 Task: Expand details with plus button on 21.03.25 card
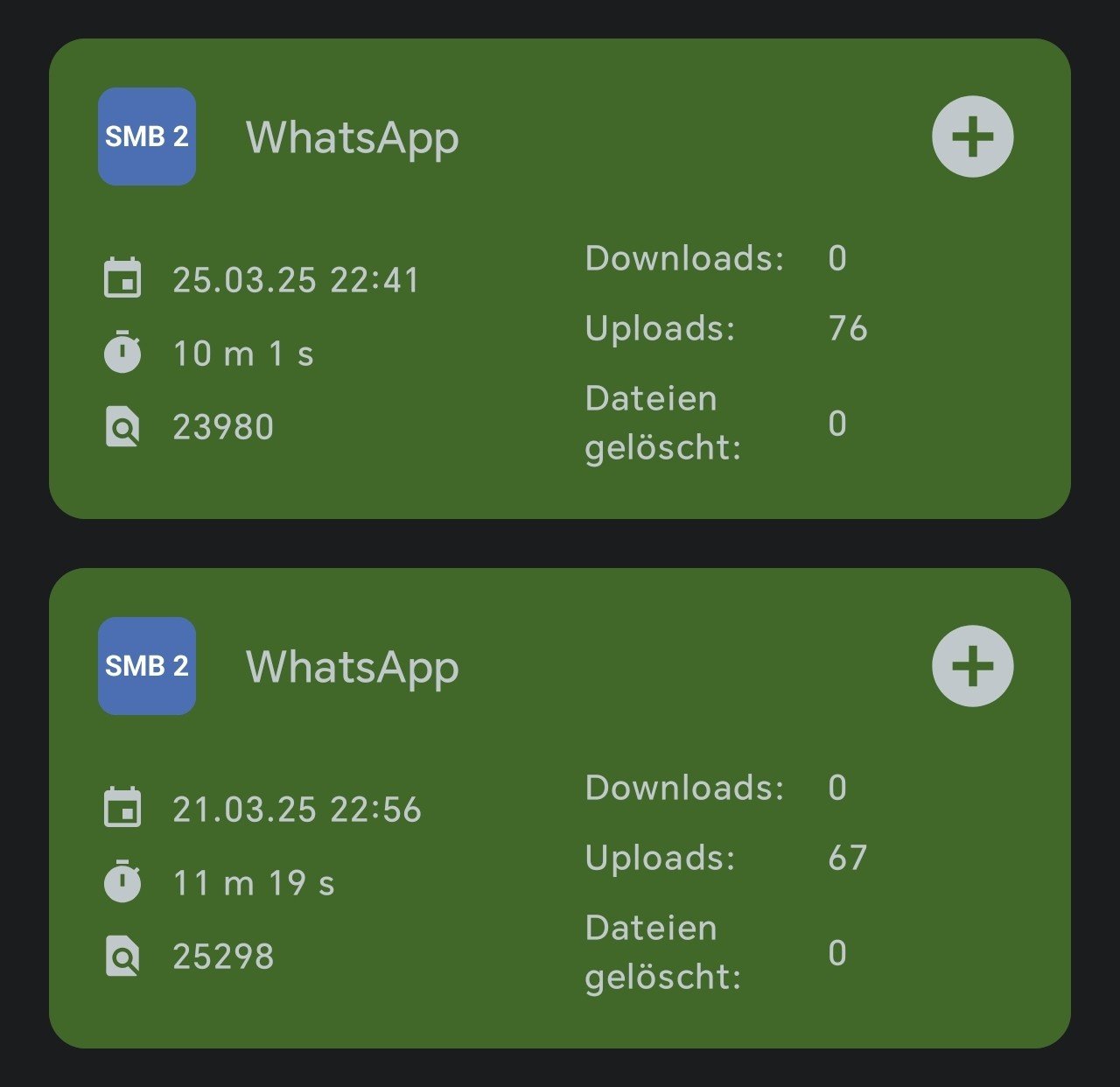[972, 666]
